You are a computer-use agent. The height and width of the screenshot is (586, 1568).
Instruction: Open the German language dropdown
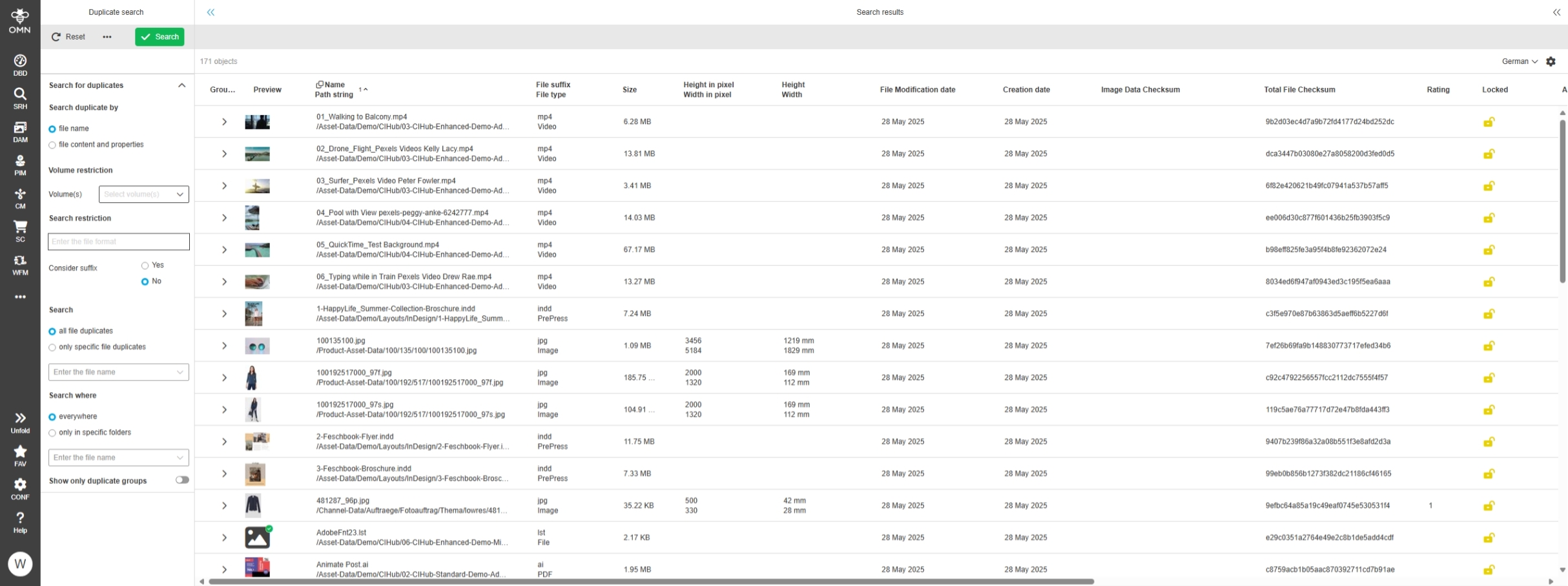click(1520, 61)
